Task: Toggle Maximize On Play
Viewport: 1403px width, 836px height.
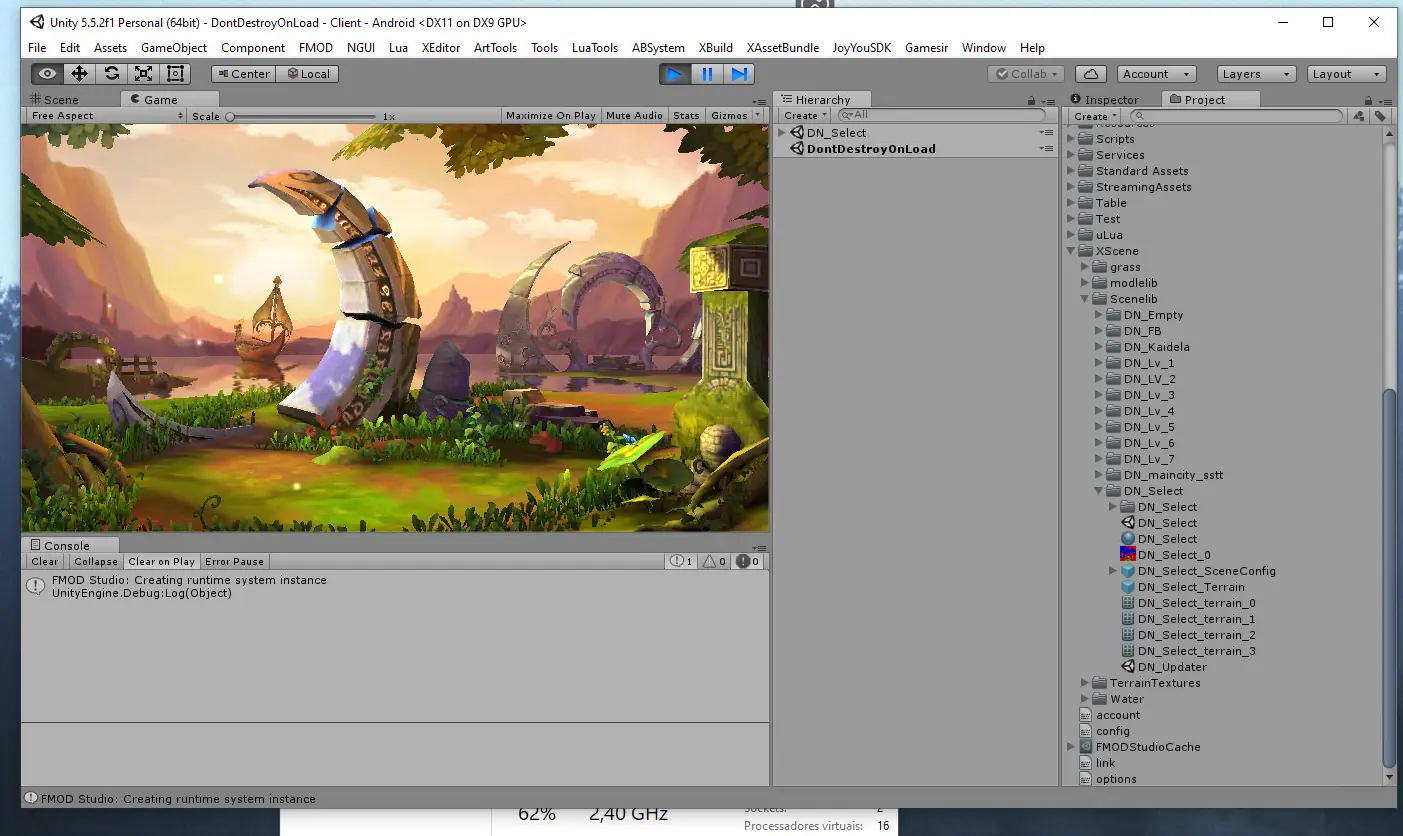Action: [550, 116]
